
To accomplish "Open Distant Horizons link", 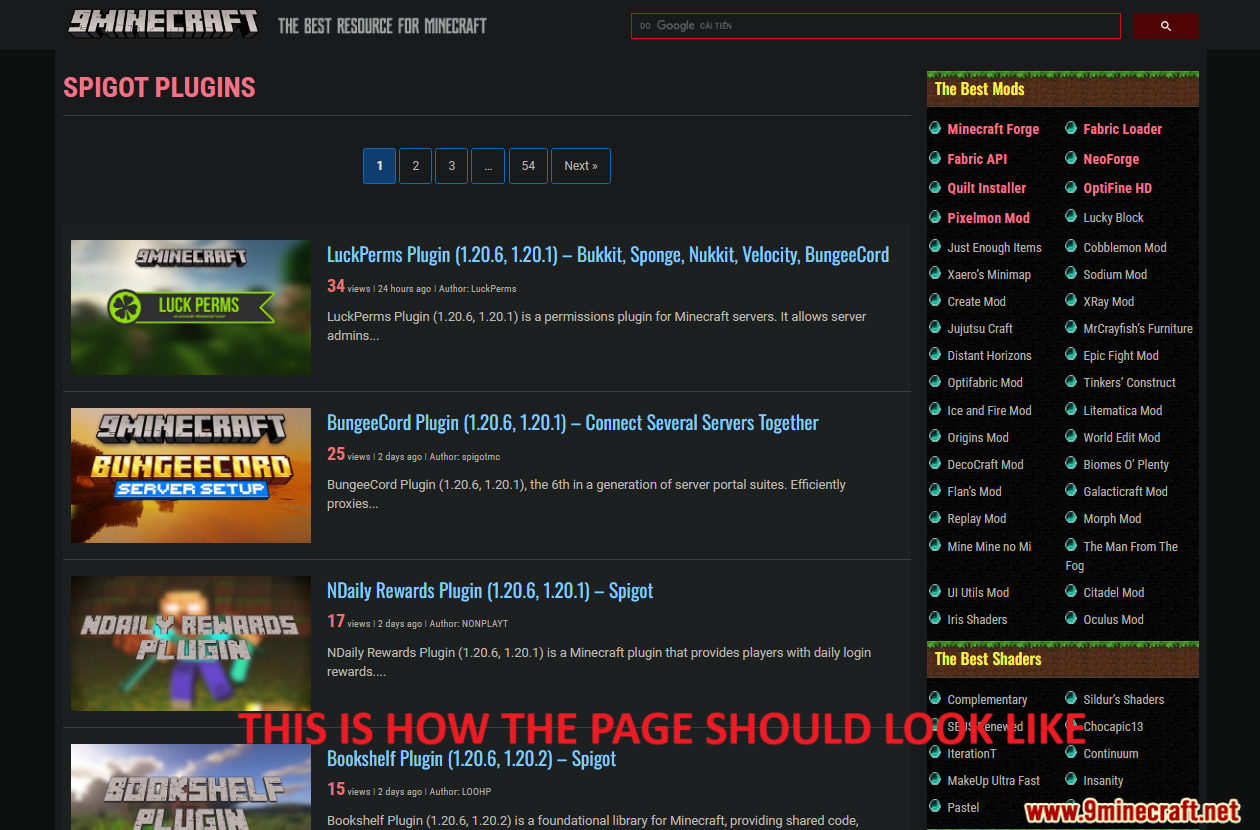I will pyautogui.click(x=989, y=356).
